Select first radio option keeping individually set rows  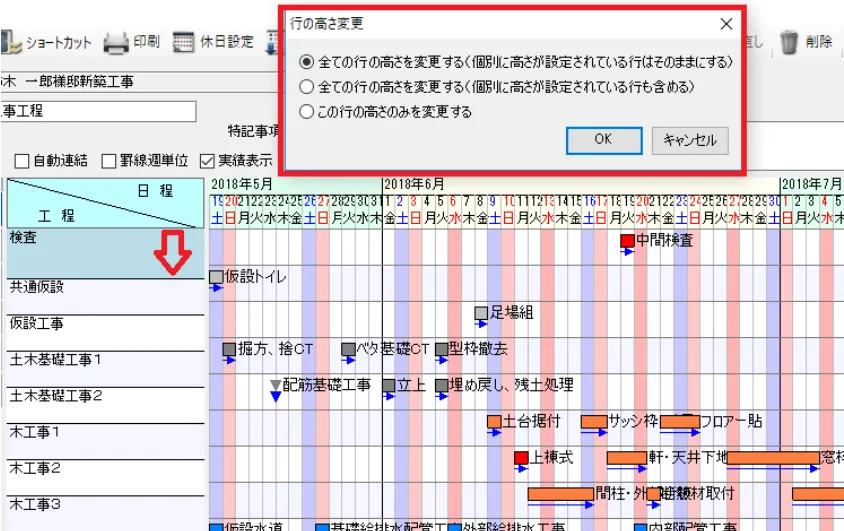click(306, 62)
